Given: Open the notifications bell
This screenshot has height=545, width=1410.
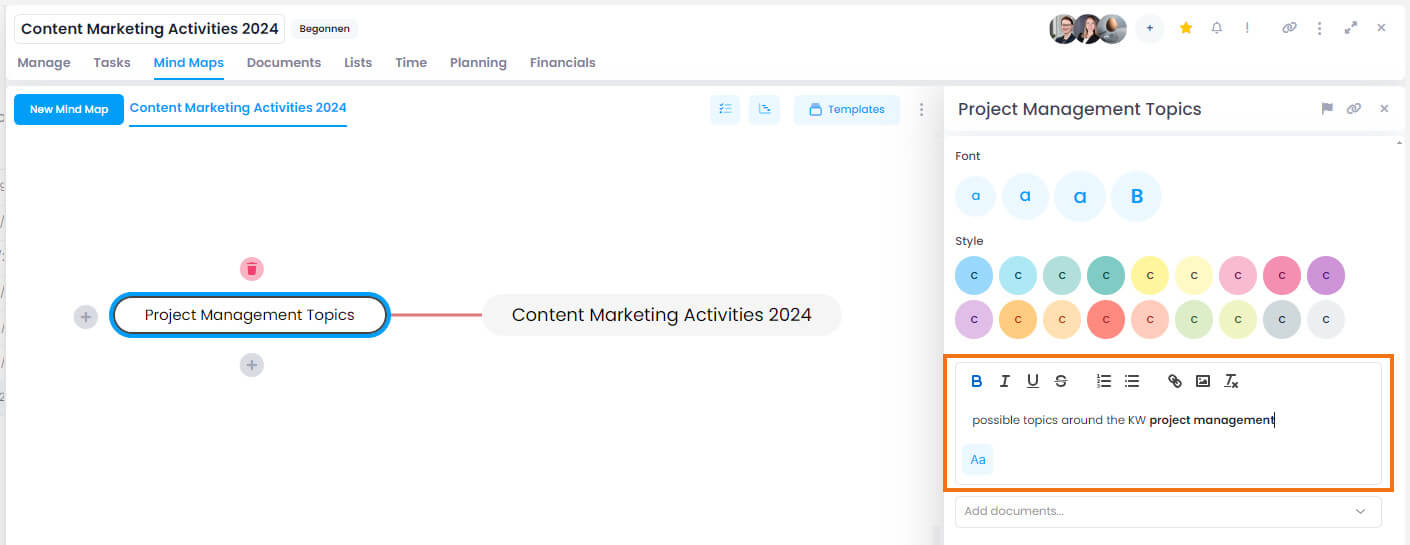Looking at the screenshot, I should point(1217,28).
